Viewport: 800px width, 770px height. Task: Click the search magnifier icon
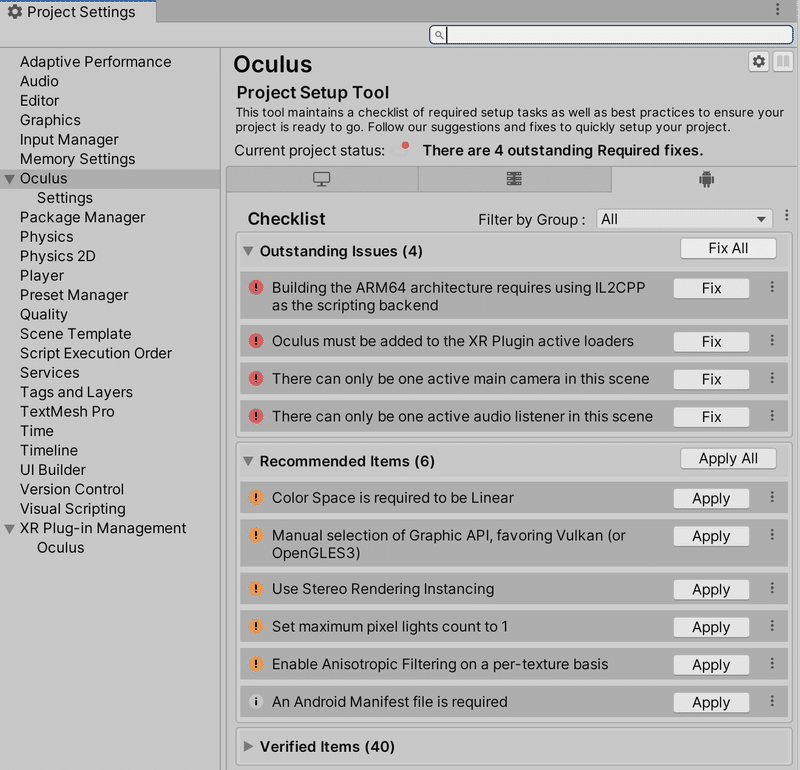pyautogui.click(x=439, y=35)
